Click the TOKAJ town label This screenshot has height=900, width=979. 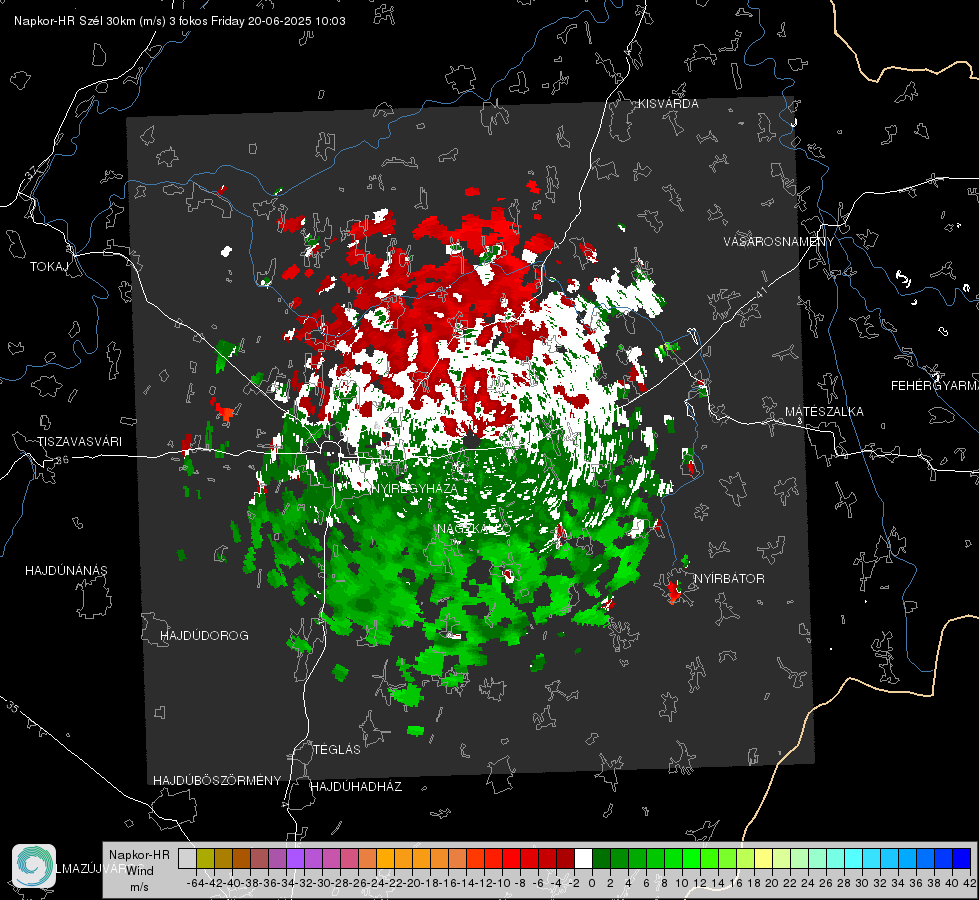(49, 267)
